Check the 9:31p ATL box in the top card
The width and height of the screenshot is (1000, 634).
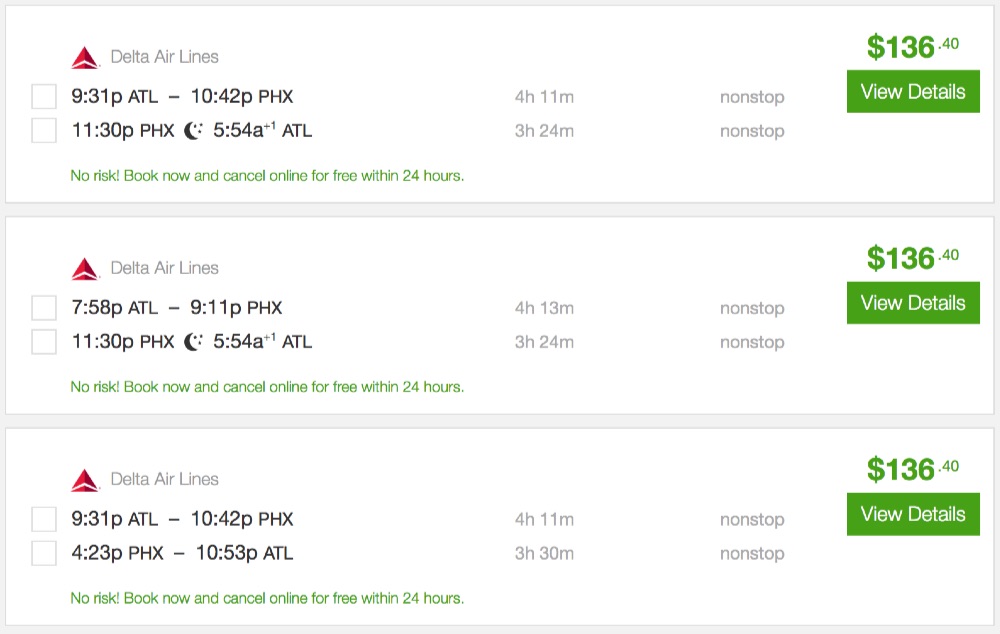coord(44,97)
